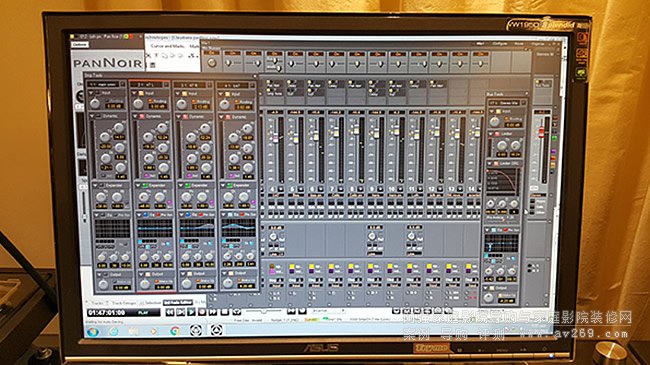Switch to the Track Groups tab
Image resolution: width=650 pixels, height=365 pixels.
tap(124, 303)
